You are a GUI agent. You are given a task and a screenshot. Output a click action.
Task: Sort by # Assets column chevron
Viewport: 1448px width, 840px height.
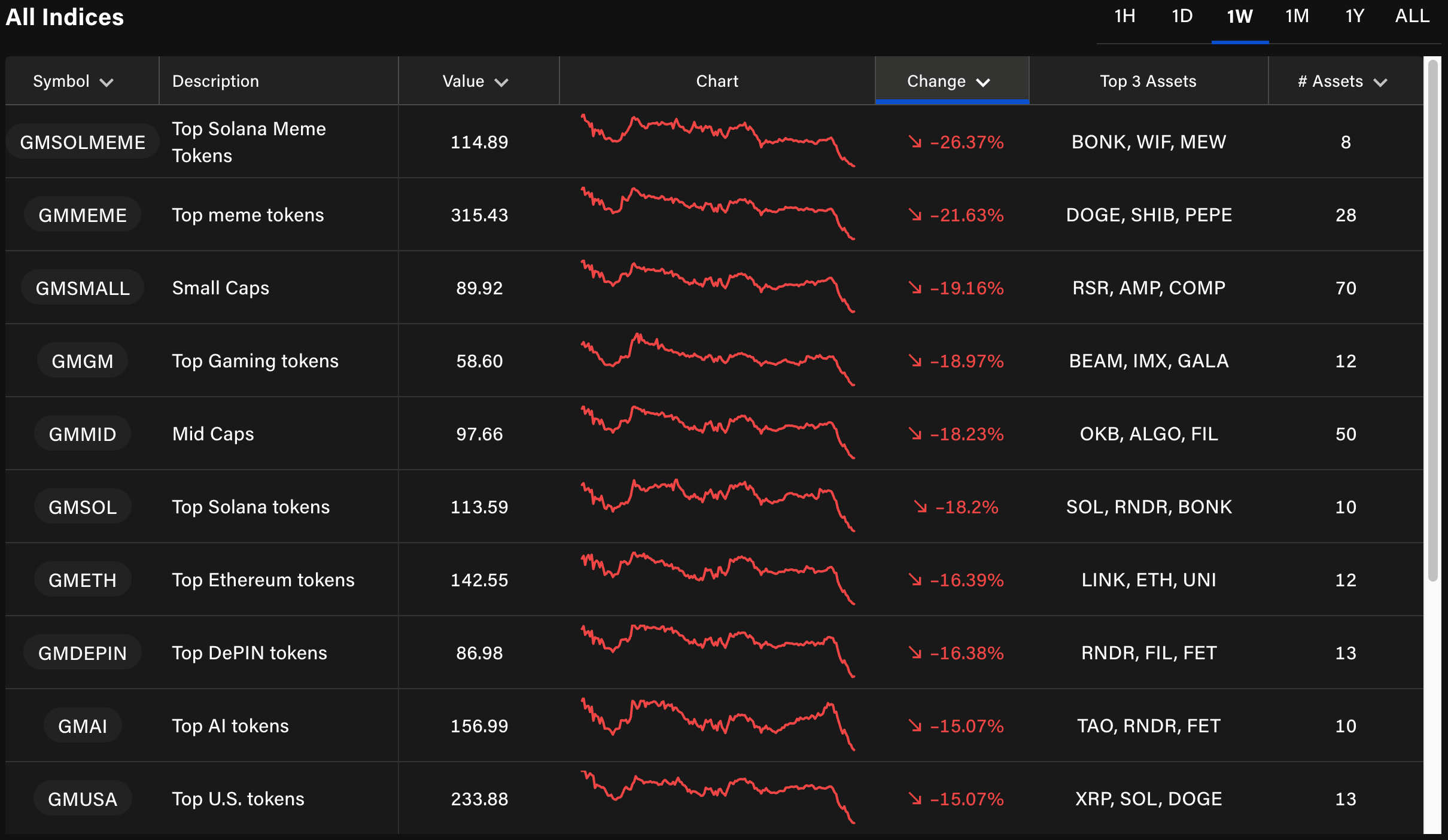click(1380, 82)
